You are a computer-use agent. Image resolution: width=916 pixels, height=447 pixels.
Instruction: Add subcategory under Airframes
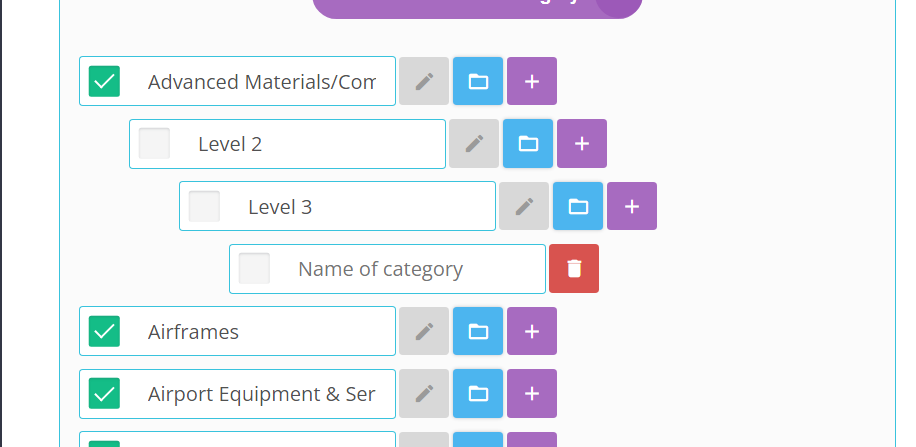[x=532, y=331]
